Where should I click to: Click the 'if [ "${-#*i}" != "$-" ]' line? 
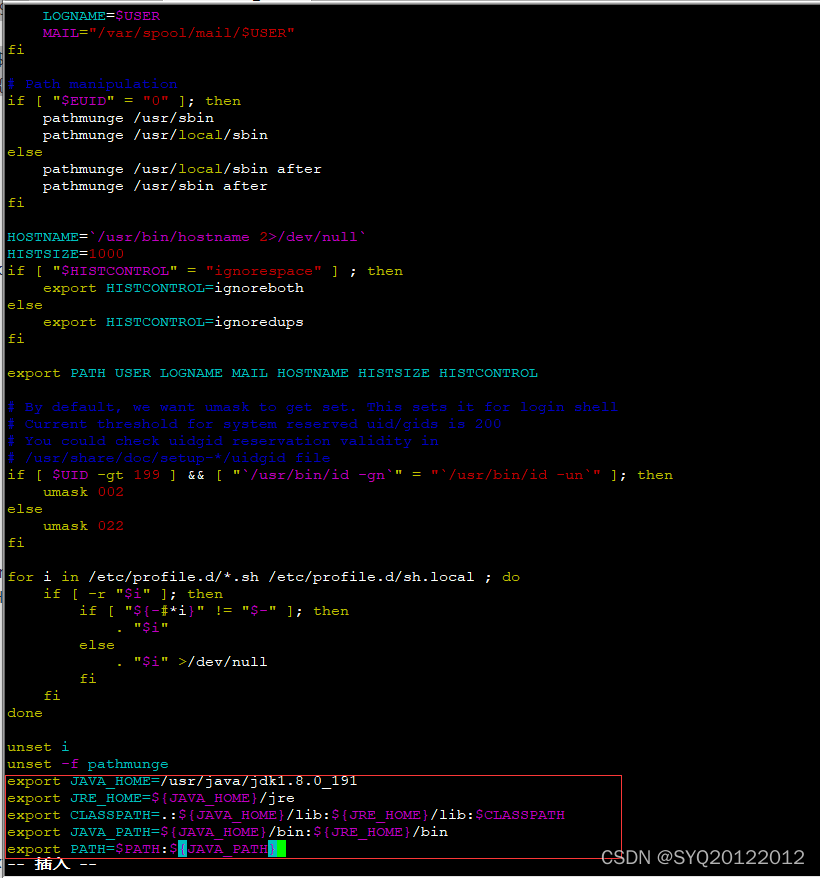click(x=214, y=611)
